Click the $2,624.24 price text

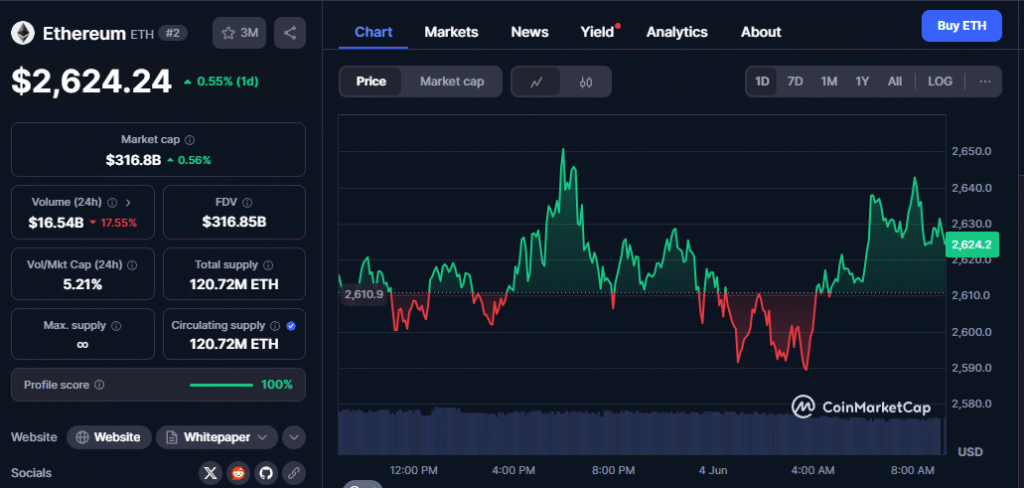91,81
